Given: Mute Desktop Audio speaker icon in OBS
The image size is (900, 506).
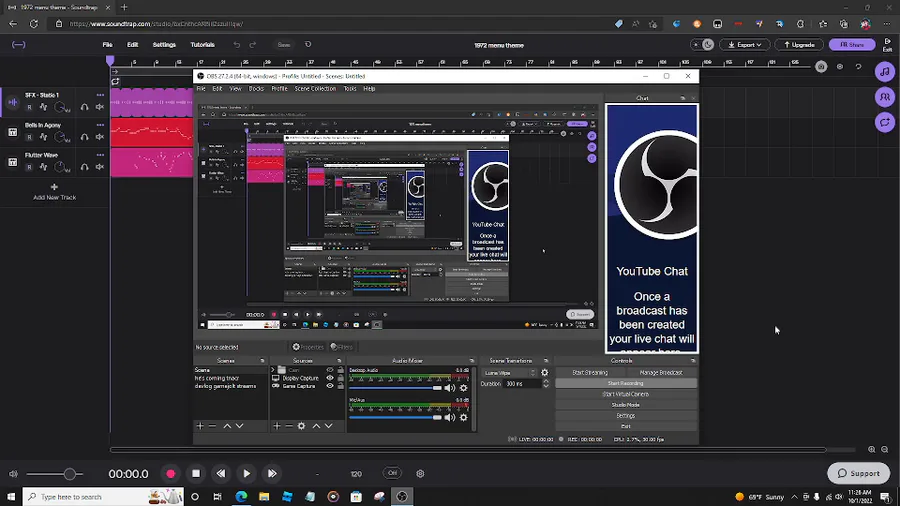Looking at the screenshot, I should (449, 388).
